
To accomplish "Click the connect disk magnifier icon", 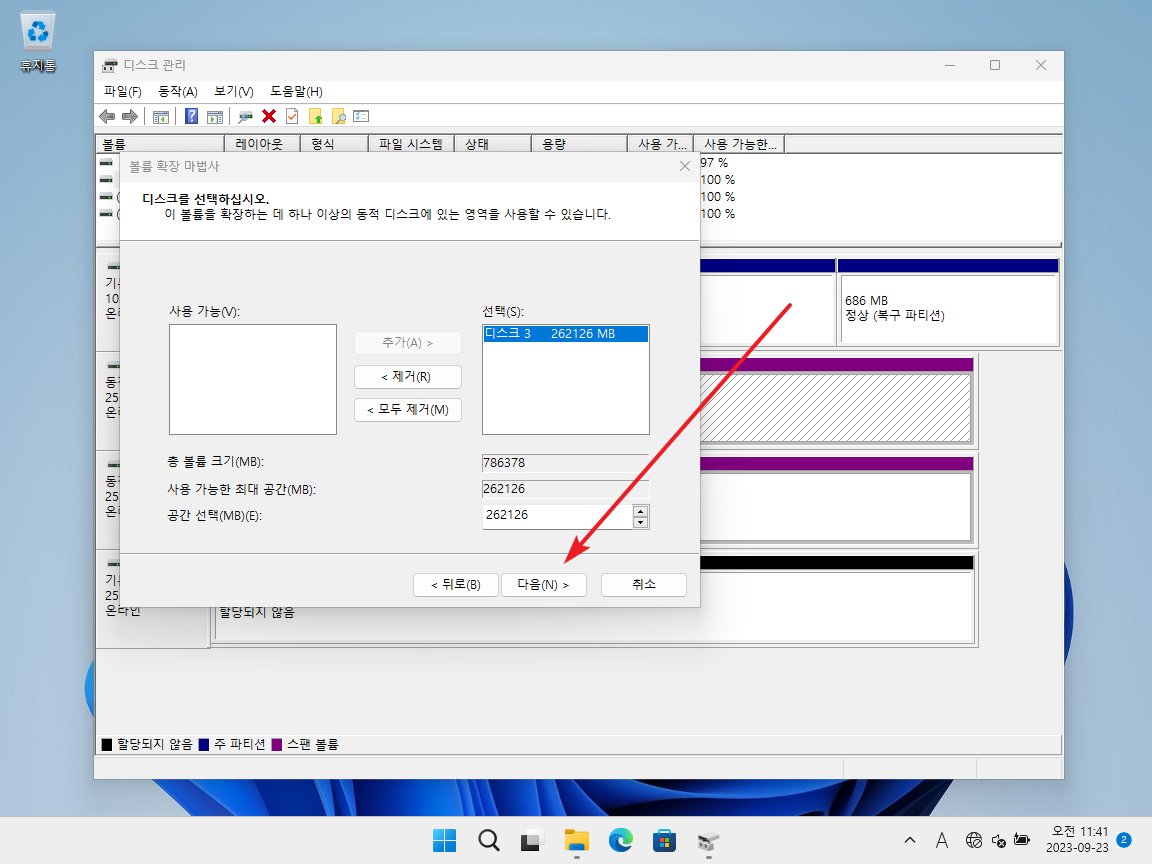I will (245, 116).
